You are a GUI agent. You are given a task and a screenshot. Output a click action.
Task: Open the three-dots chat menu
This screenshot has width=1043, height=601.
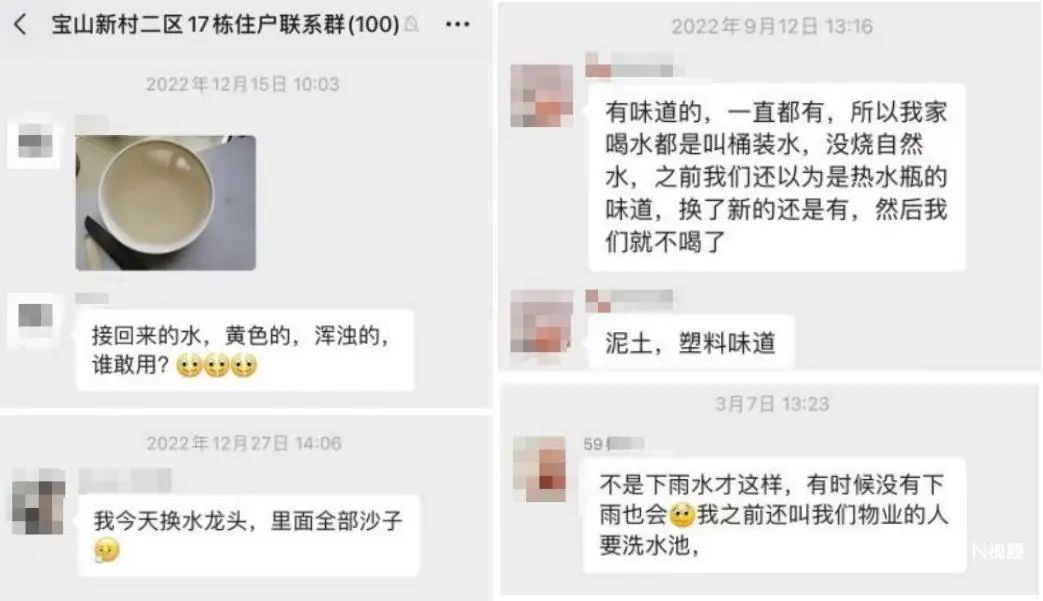tap(458, 25)
